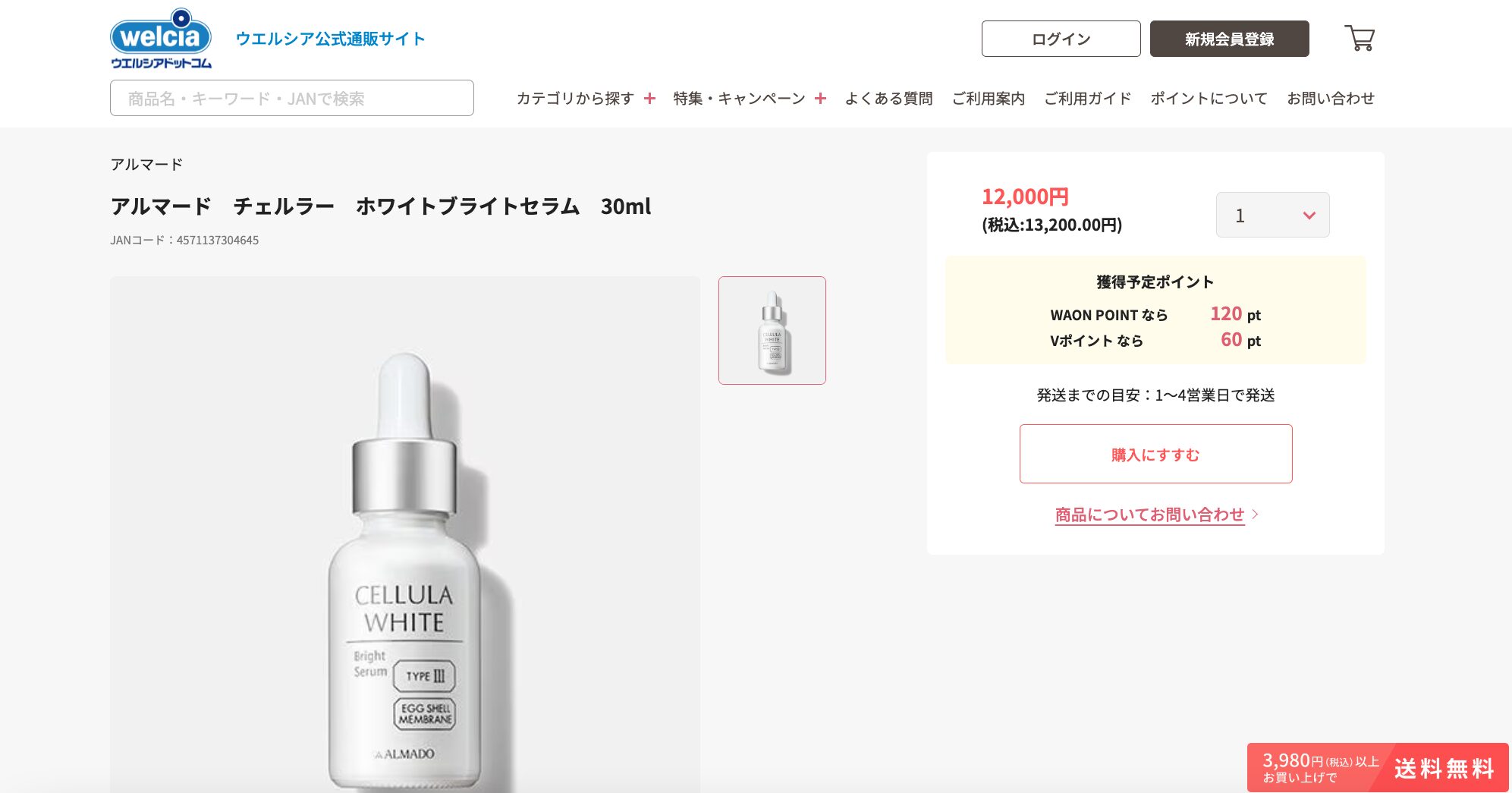1512x793 pixels.
Task: Select the serum bottle thumbnail
Action: (x=772, y=330)
